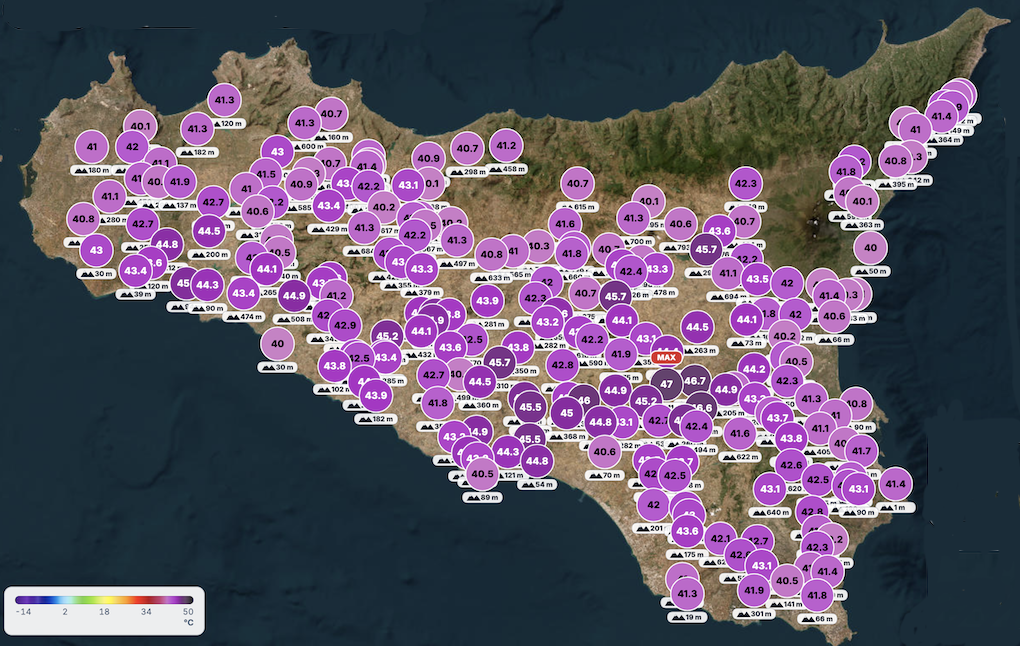Viewport: 1020px width, 646px height.
Task: Click the 43.4 marker above 39 m label
Action: click(x=135, y=271)
